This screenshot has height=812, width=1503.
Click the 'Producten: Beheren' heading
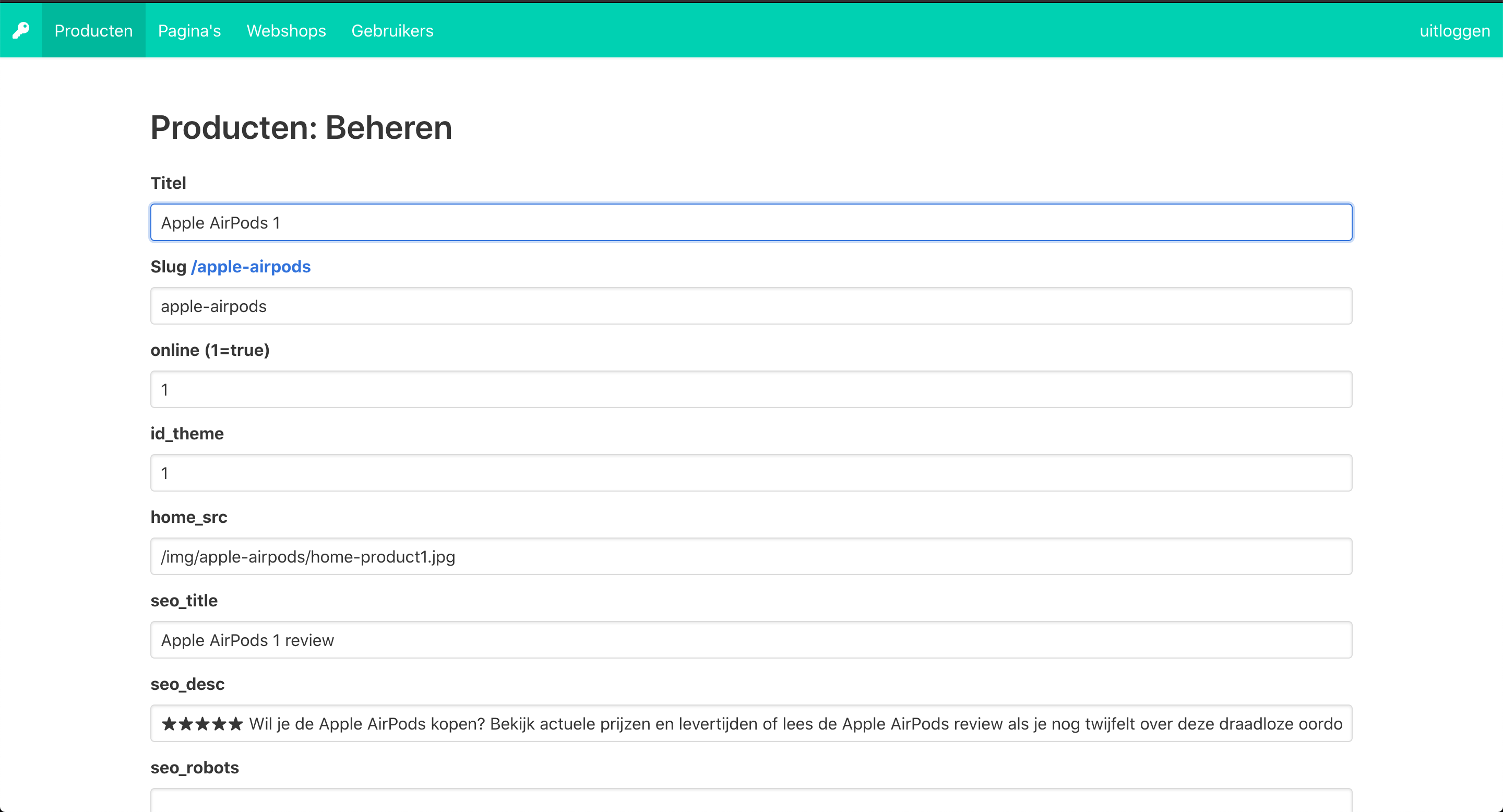pos(301,127)
